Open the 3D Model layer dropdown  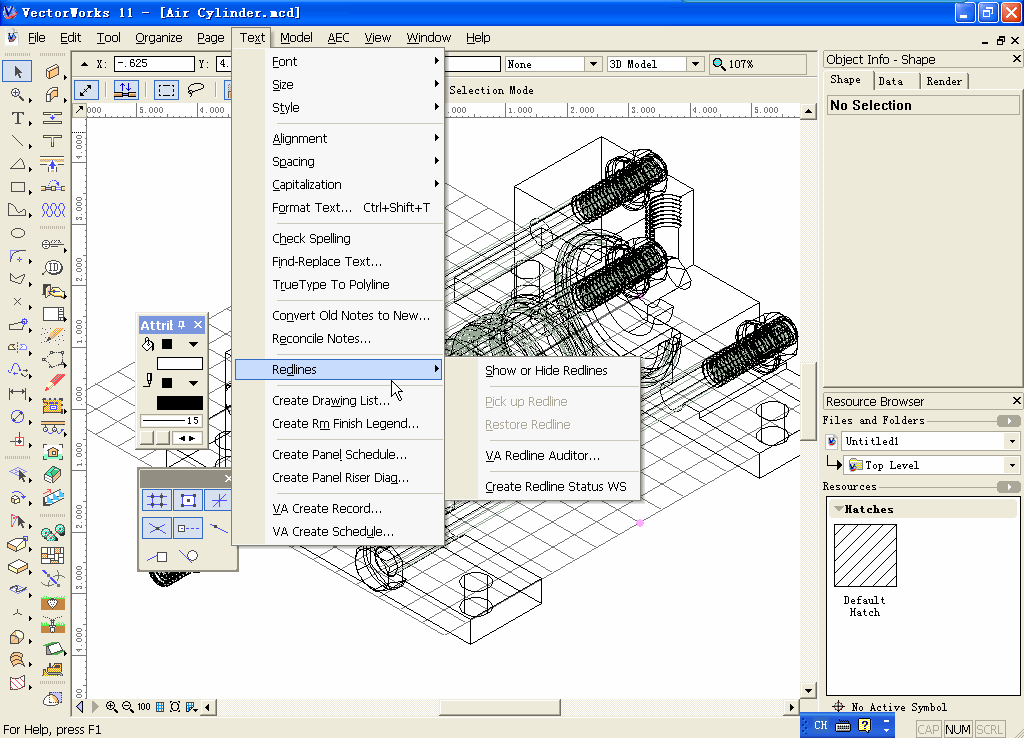696,64
